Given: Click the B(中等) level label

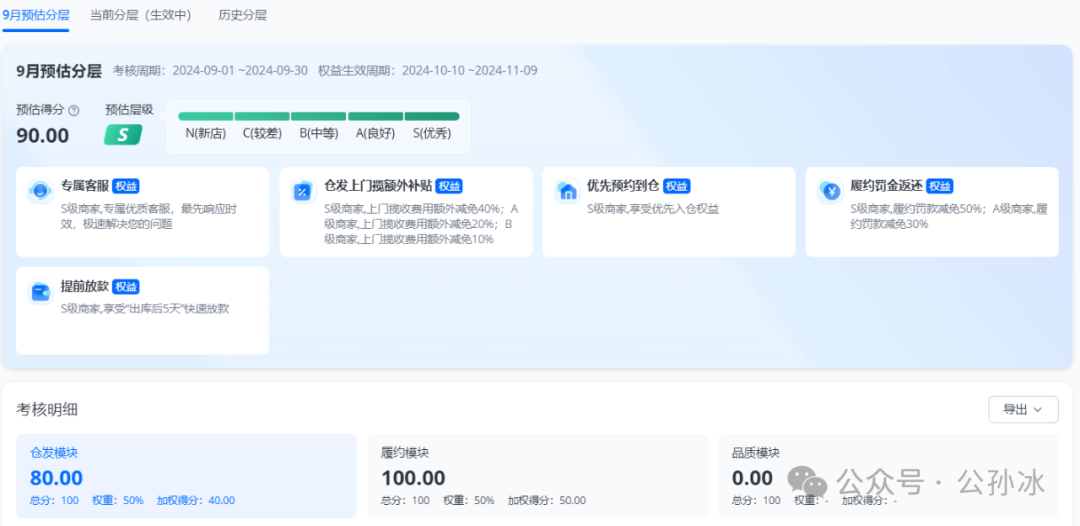Looking at the screenshot, I should pyautogui.click(x=319, y=134).
